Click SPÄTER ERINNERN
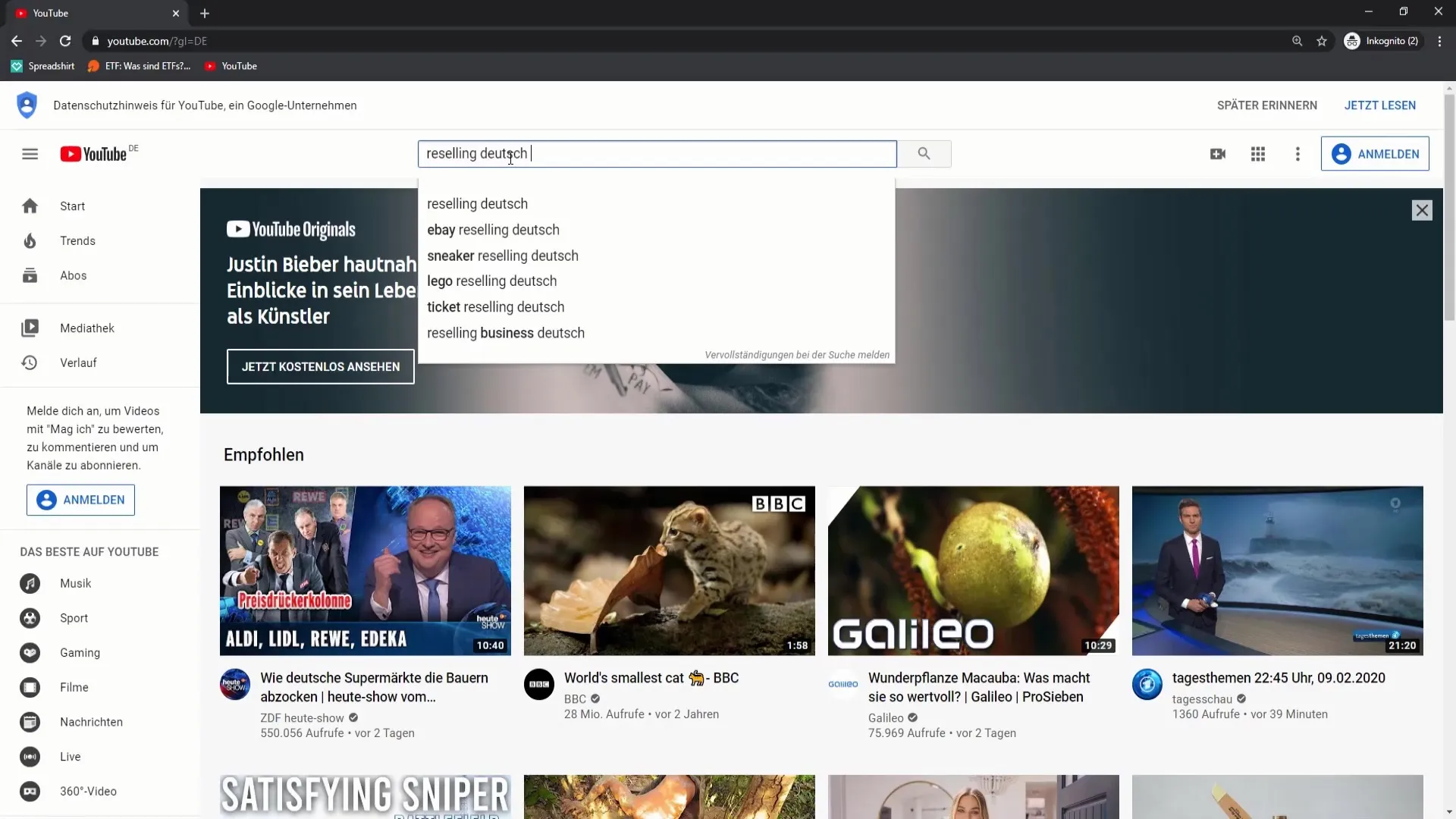The image size is (1456, 819). click(1266, 105)
